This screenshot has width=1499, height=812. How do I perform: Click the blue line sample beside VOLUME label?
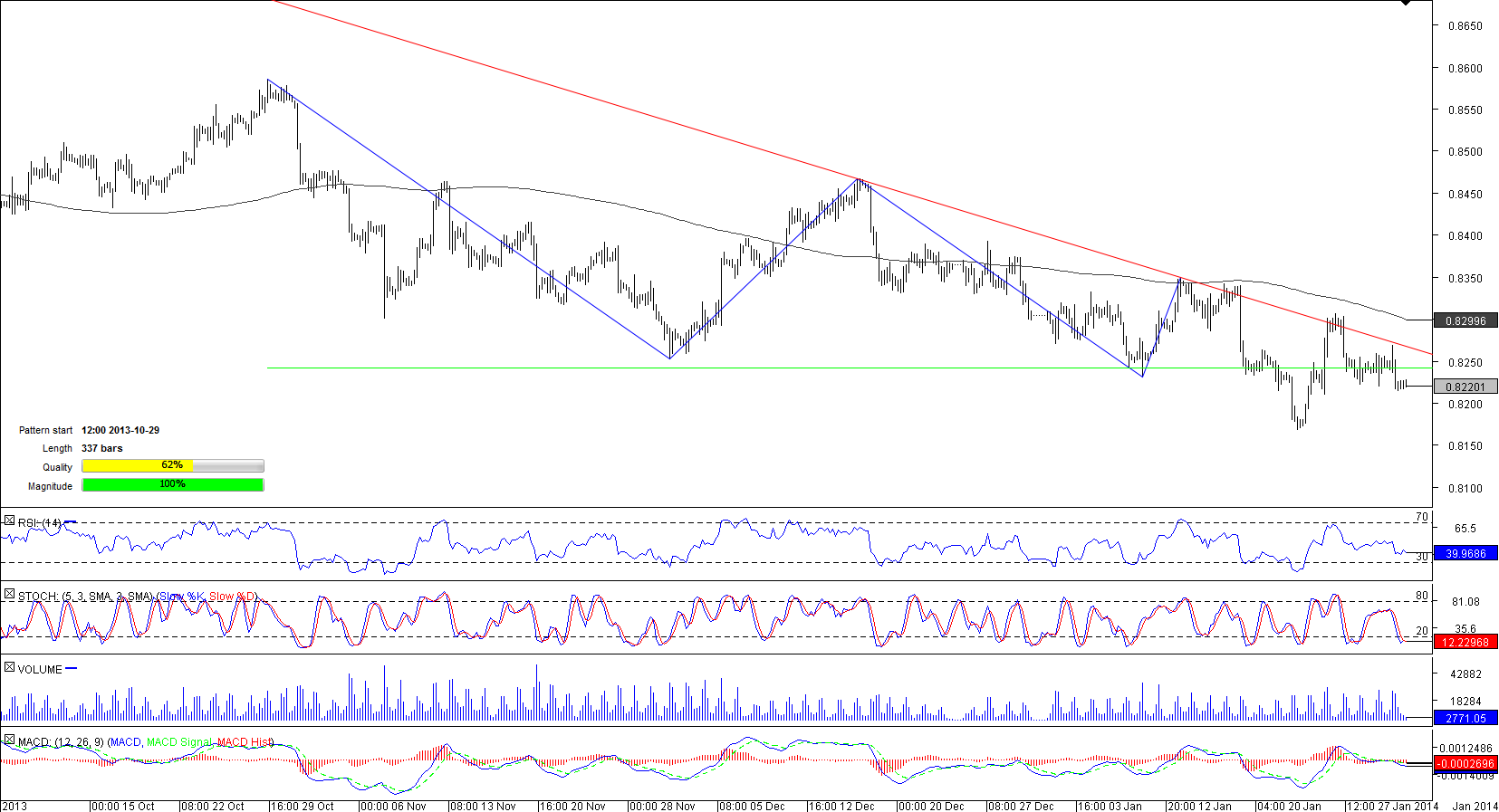[72, 669]
